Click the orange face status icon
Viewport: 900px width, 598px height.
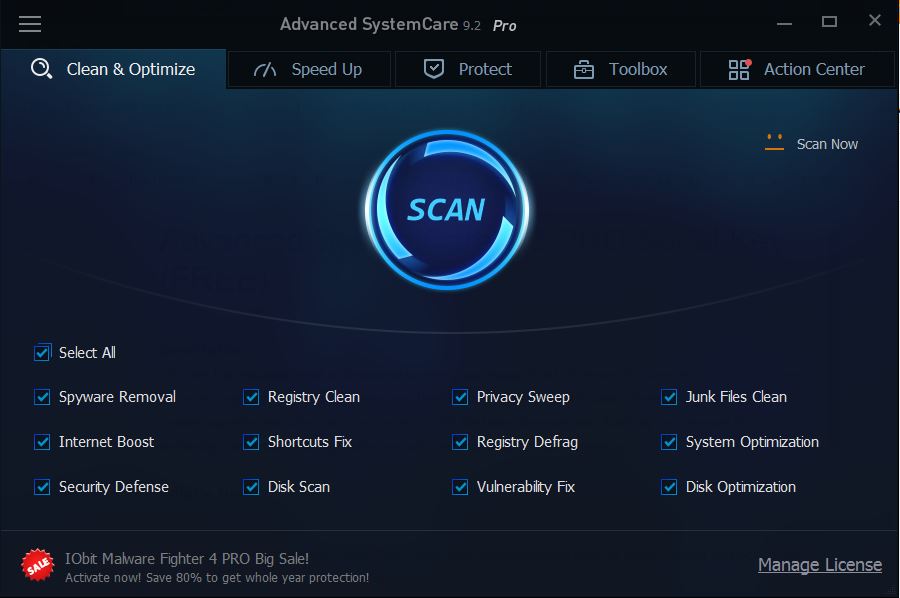774,142
